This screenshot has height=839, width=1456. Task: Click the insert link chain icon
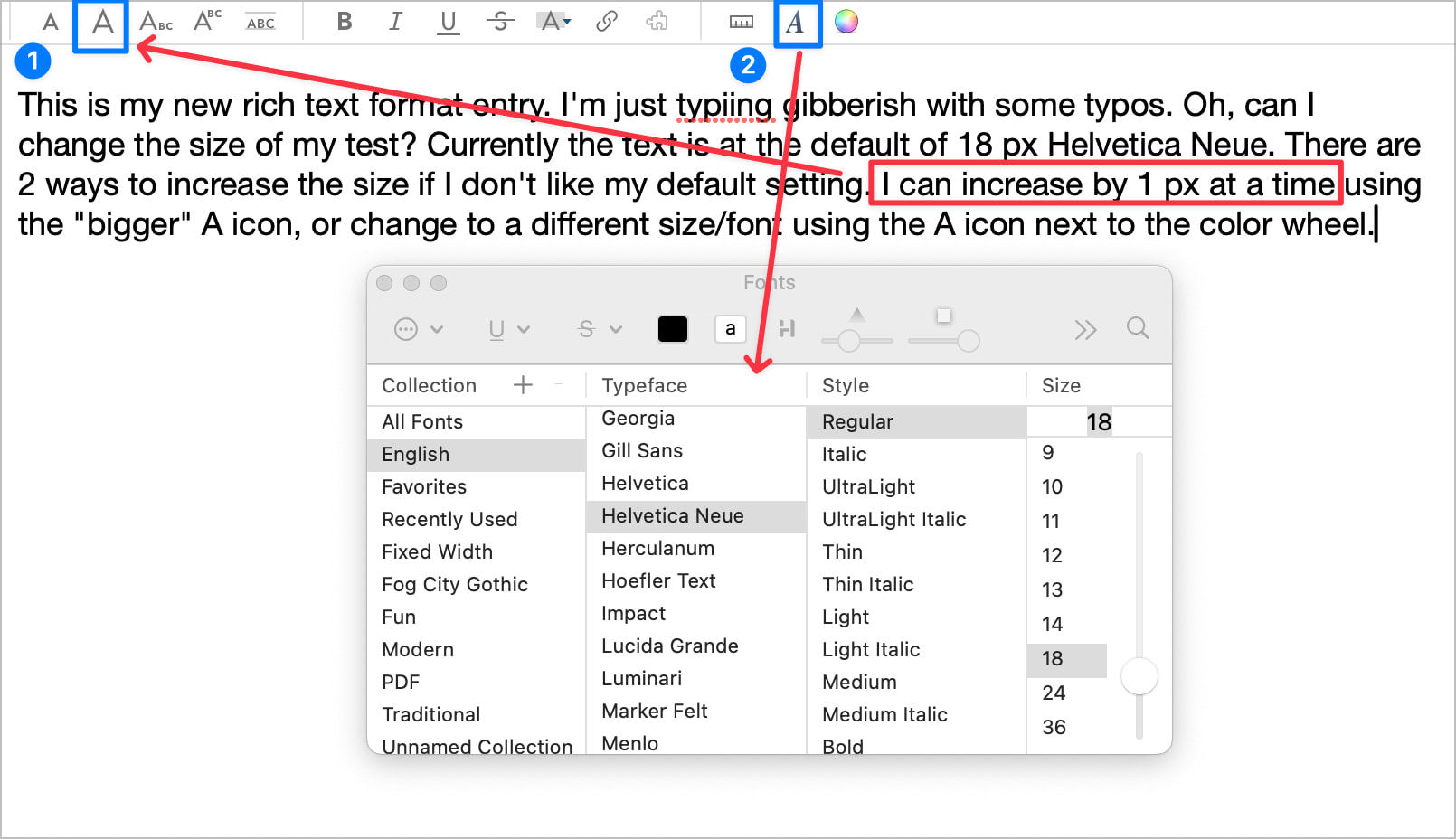coord(606,22)
